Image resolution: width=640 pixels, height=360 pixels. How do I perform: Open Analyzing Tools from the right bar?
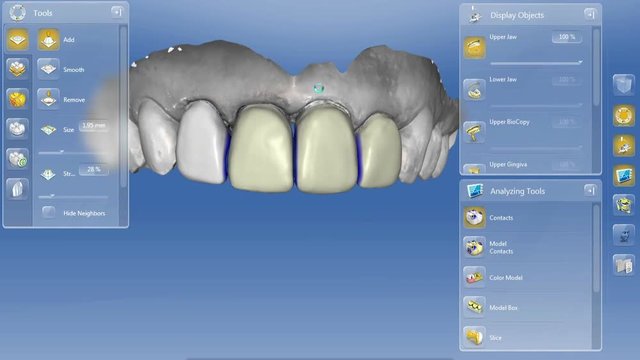click(624, 176)
